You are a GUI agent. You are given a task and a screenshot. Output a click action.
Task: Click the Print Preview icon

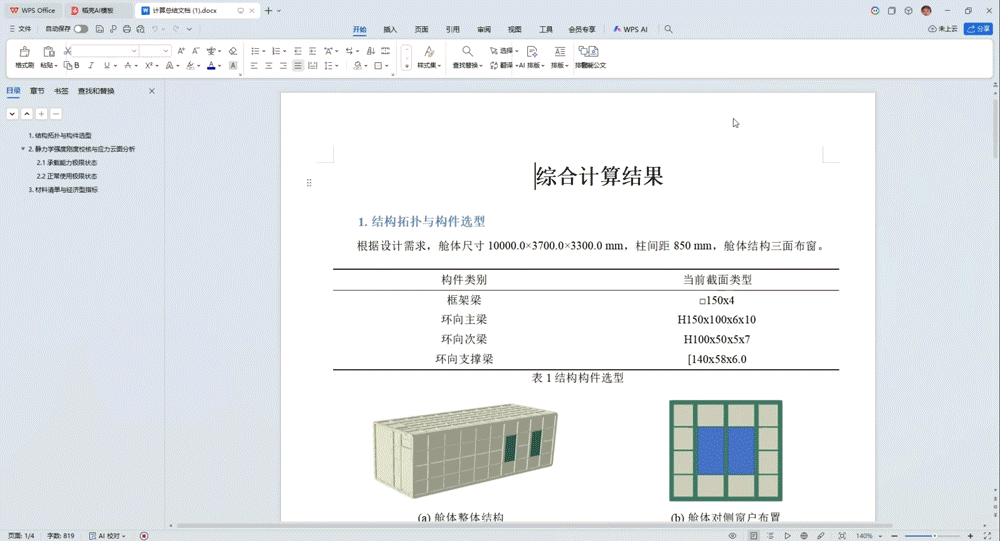pos(140,29)
